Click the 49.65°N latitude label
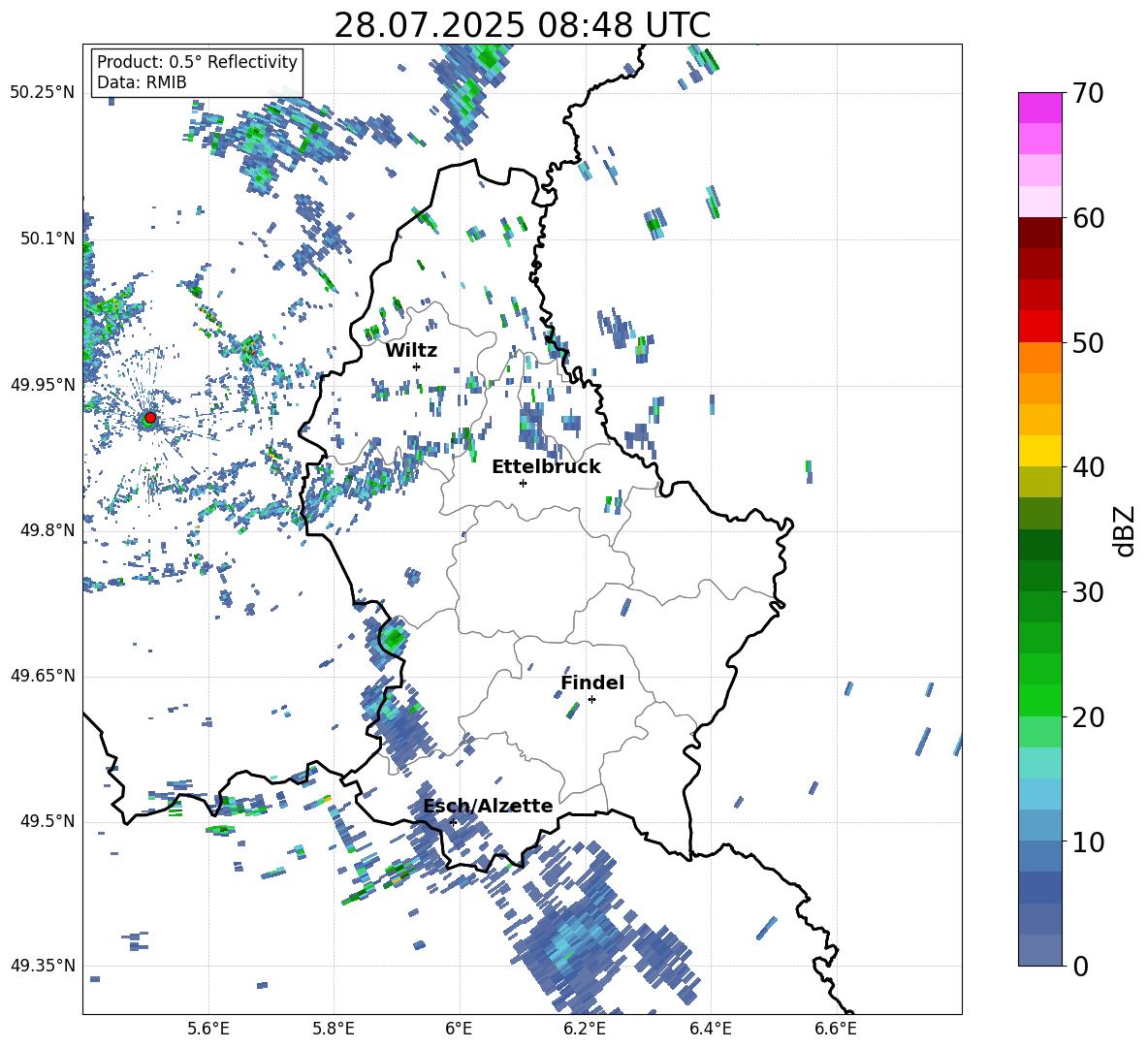This screenshot has height=1048, width=1148. [43, 675]
